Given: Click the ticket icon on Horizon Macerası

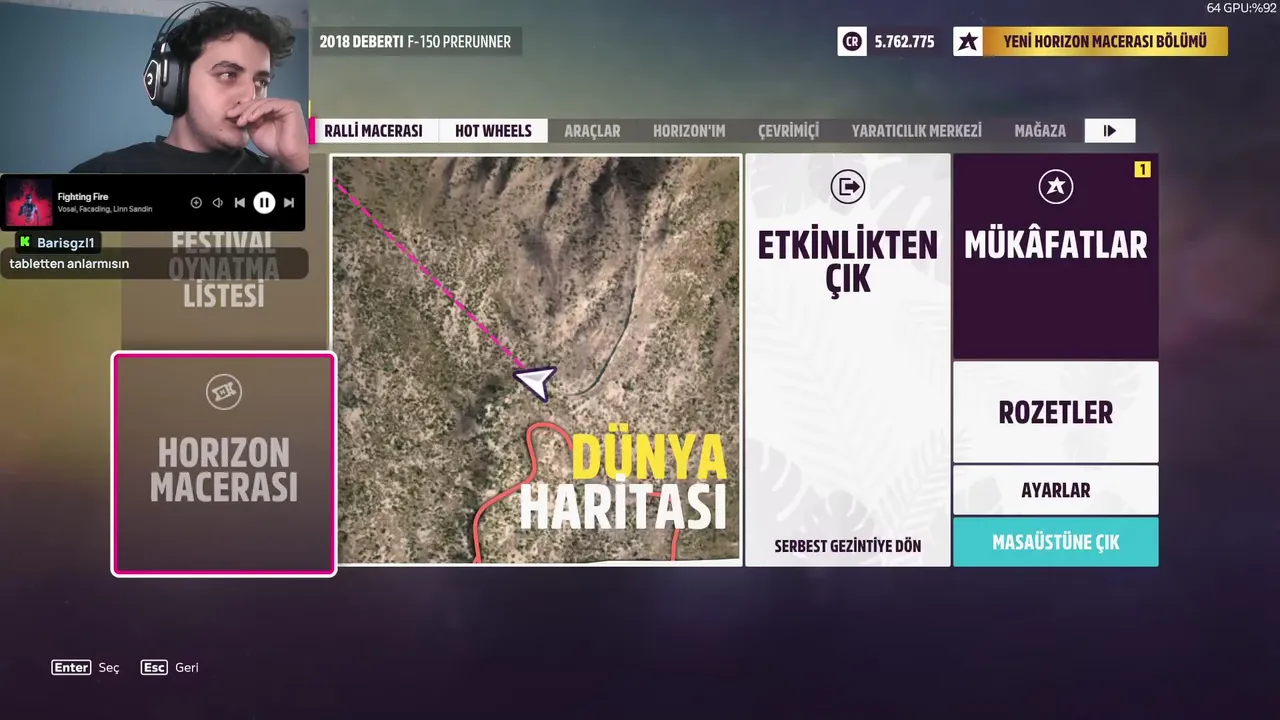Looking at the screenshot, I should [x=224, y=392].
